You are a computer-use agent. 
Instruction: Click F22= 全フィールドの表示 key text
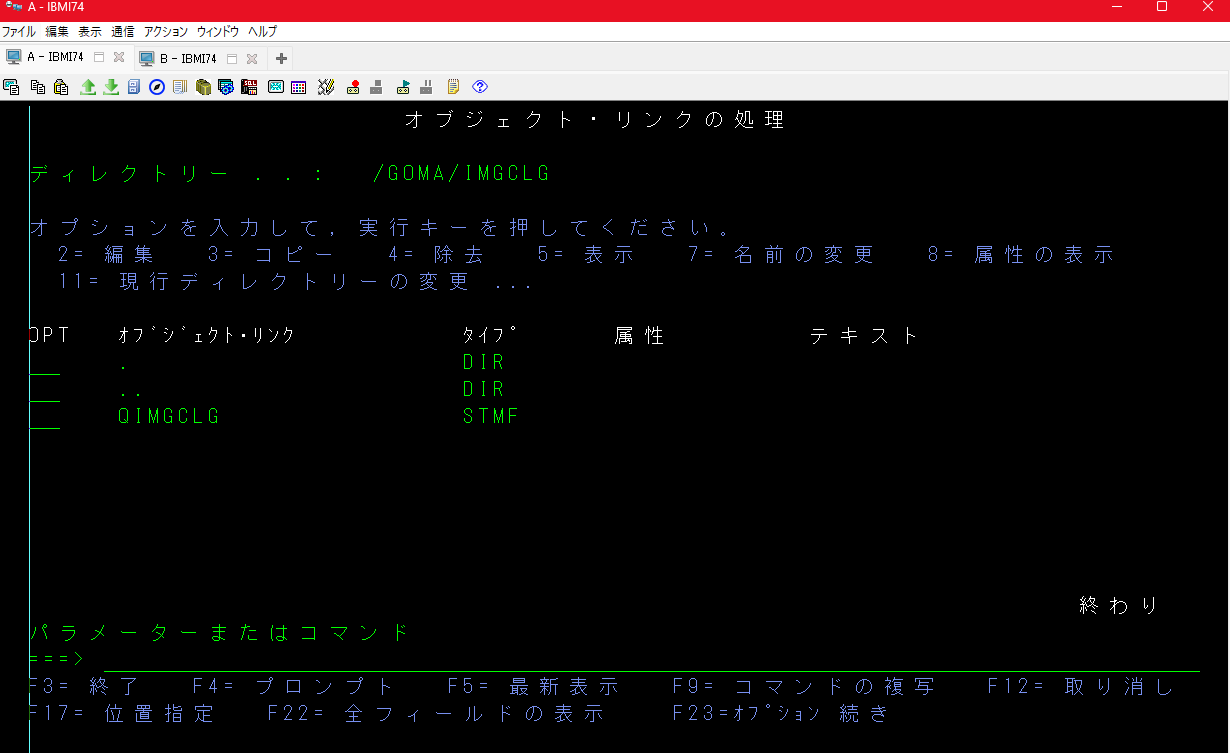pyautogui.click(x=436, y=714)
